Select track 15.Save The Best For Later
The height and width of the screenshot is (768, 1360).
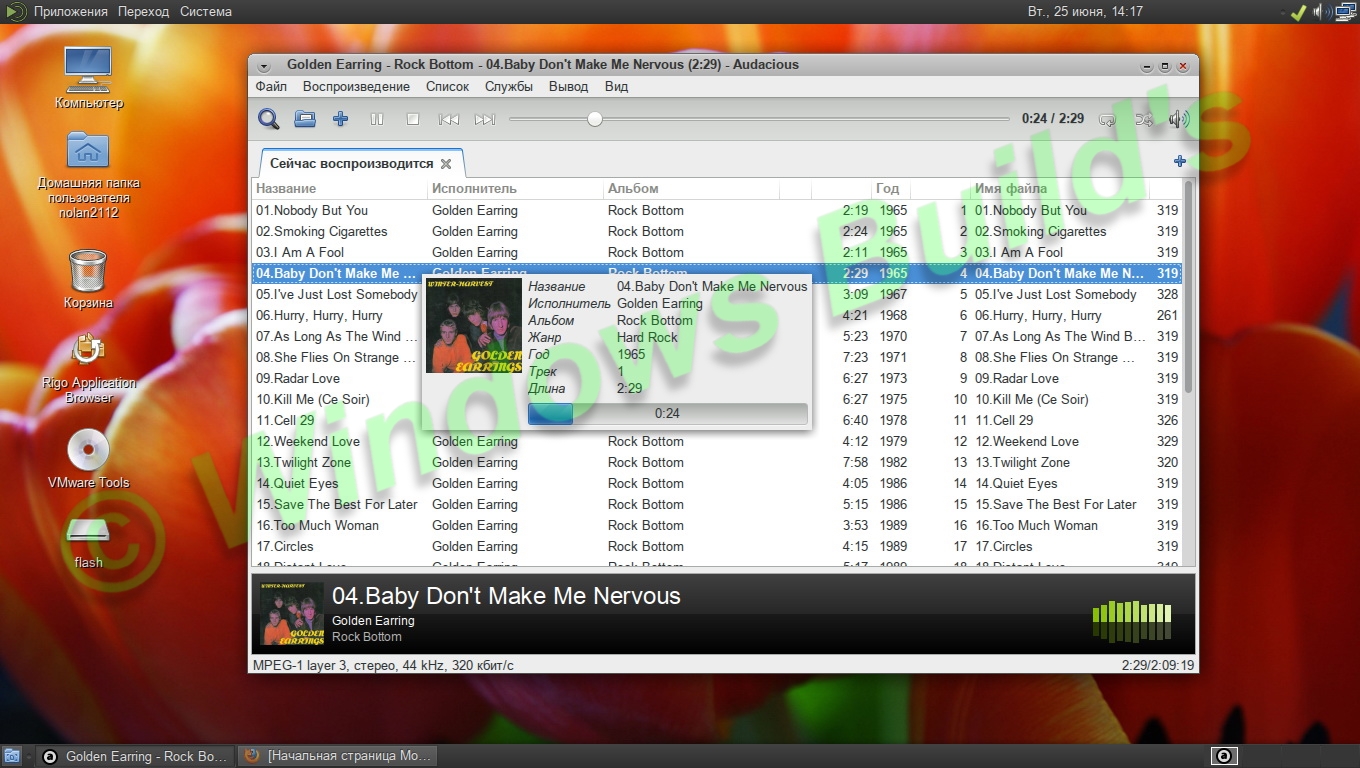[x=717, y=504]
